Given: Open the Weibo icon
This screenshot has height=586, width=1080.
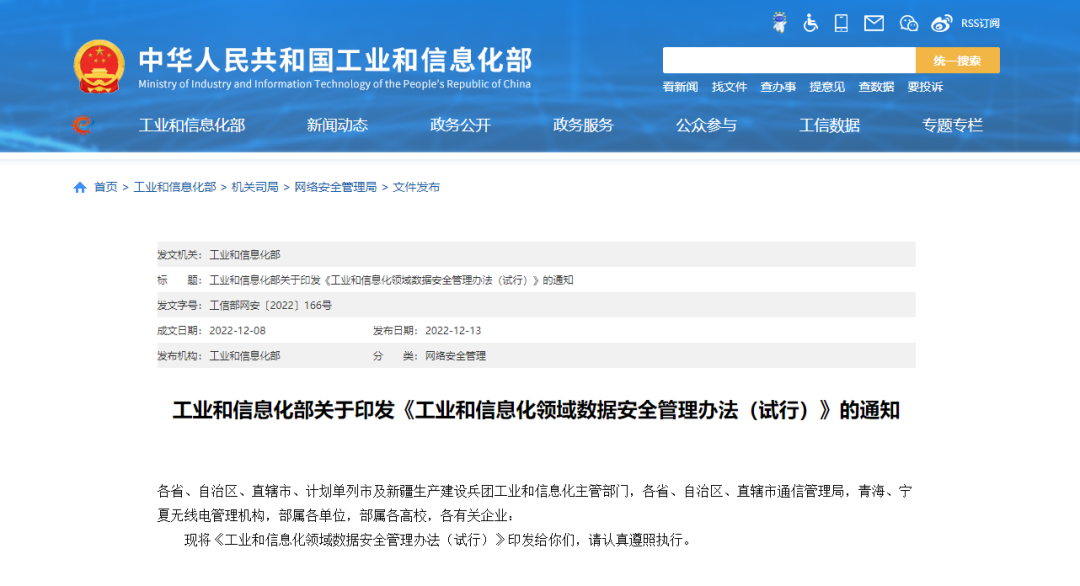Looking at the screenshot, I should click(x=942, y=23).
